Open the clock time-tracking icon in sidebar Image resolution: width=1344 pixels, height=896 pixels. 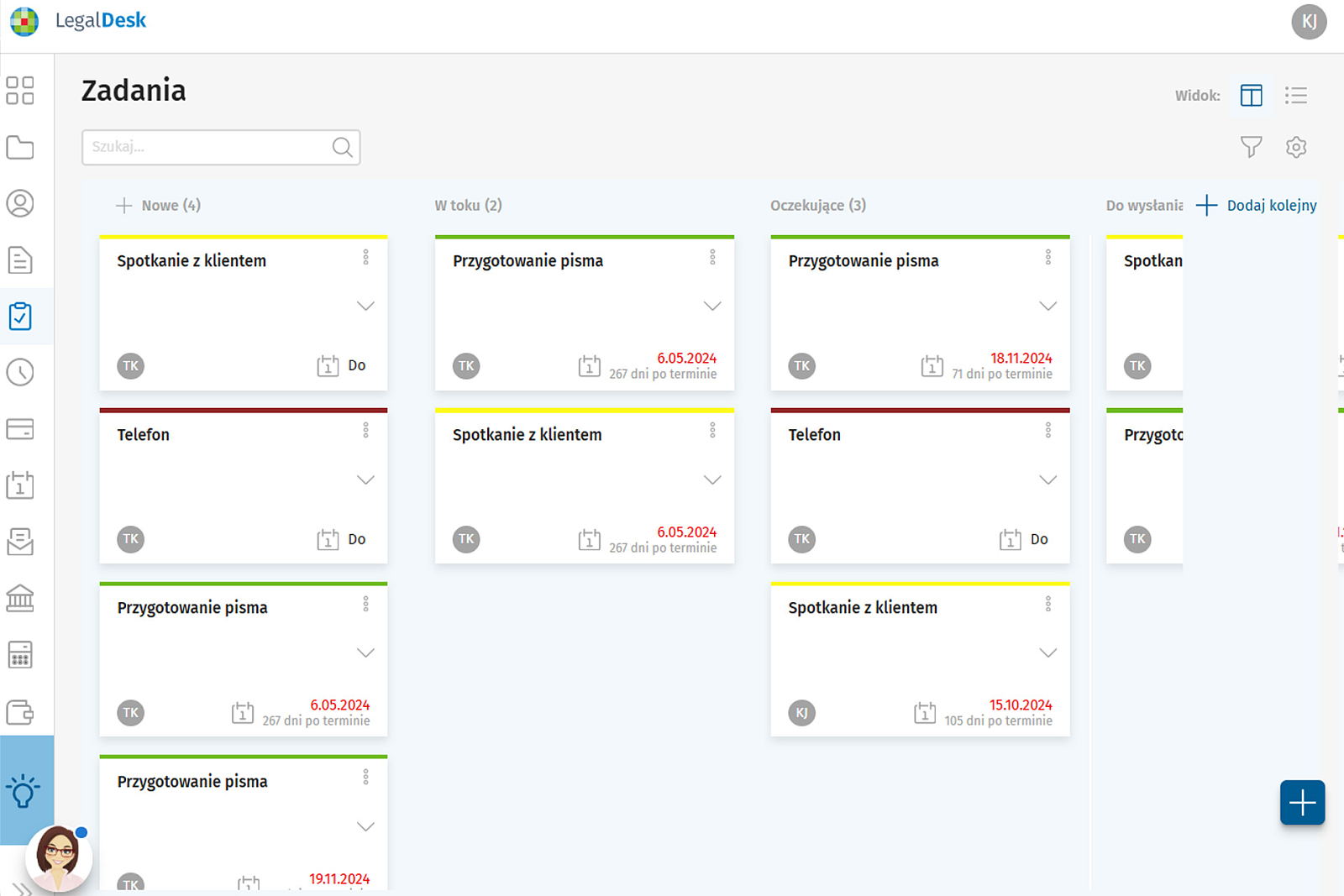[20, 373]
